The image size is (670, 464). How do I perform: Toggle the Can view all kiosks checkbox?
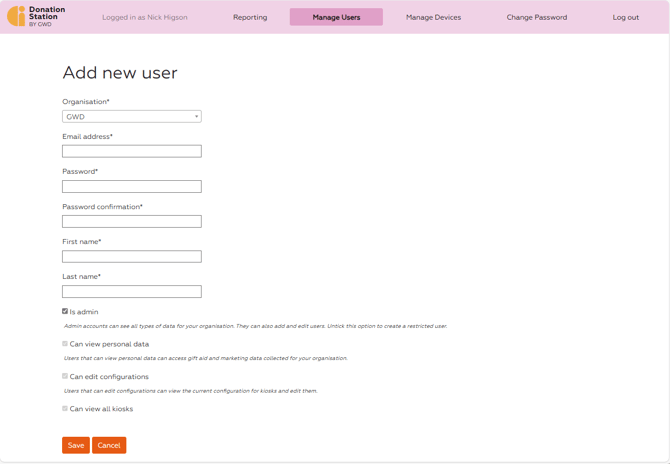(x=65, y=408)
